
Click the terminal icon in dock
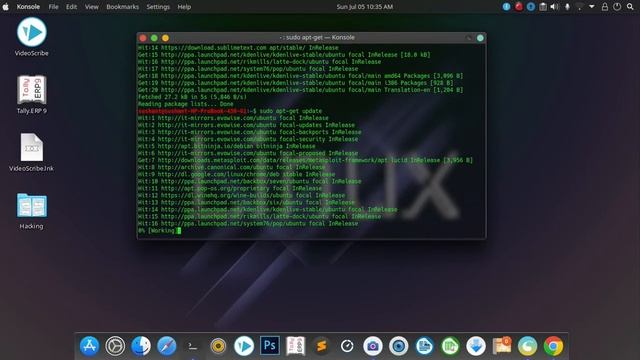tap(192, 346)
